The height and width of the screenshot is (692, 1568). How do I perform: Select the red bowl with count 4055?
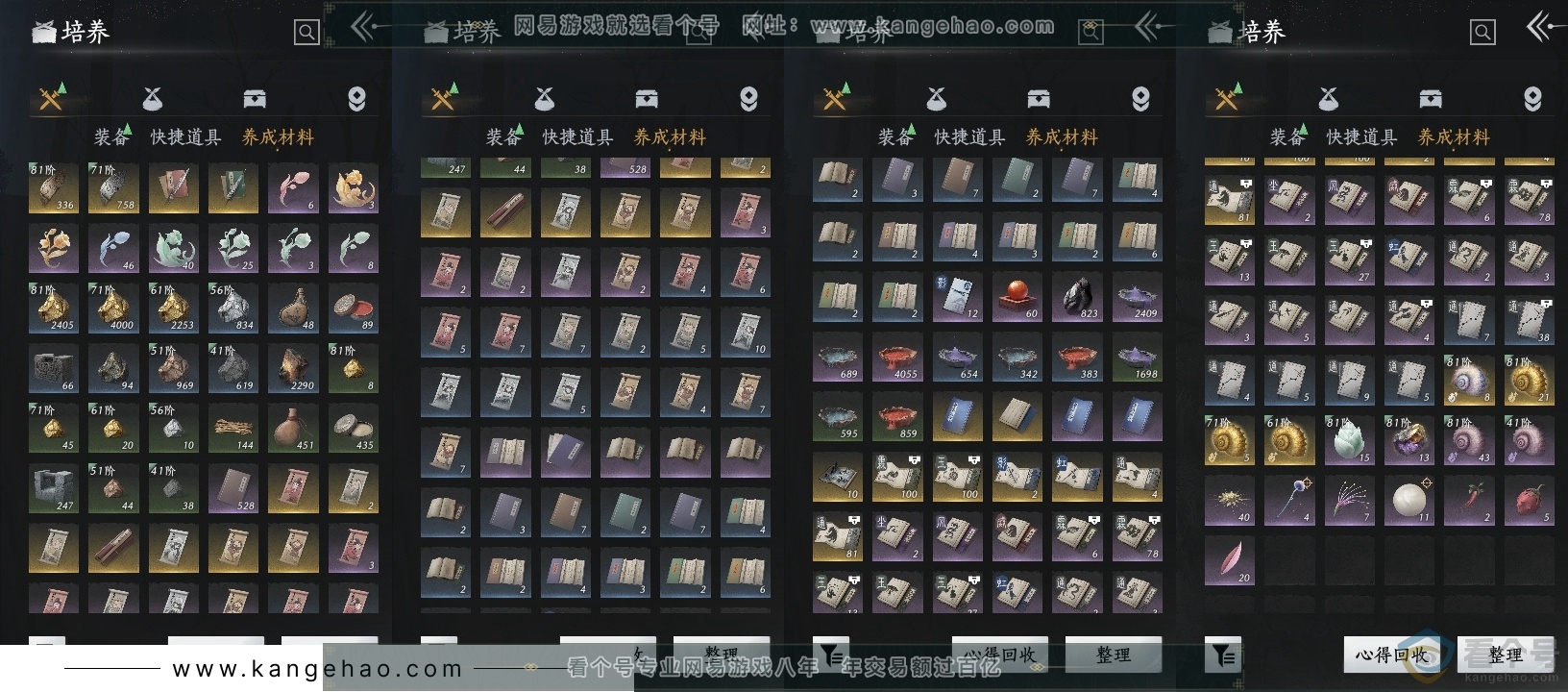click(x=897, y=357)
